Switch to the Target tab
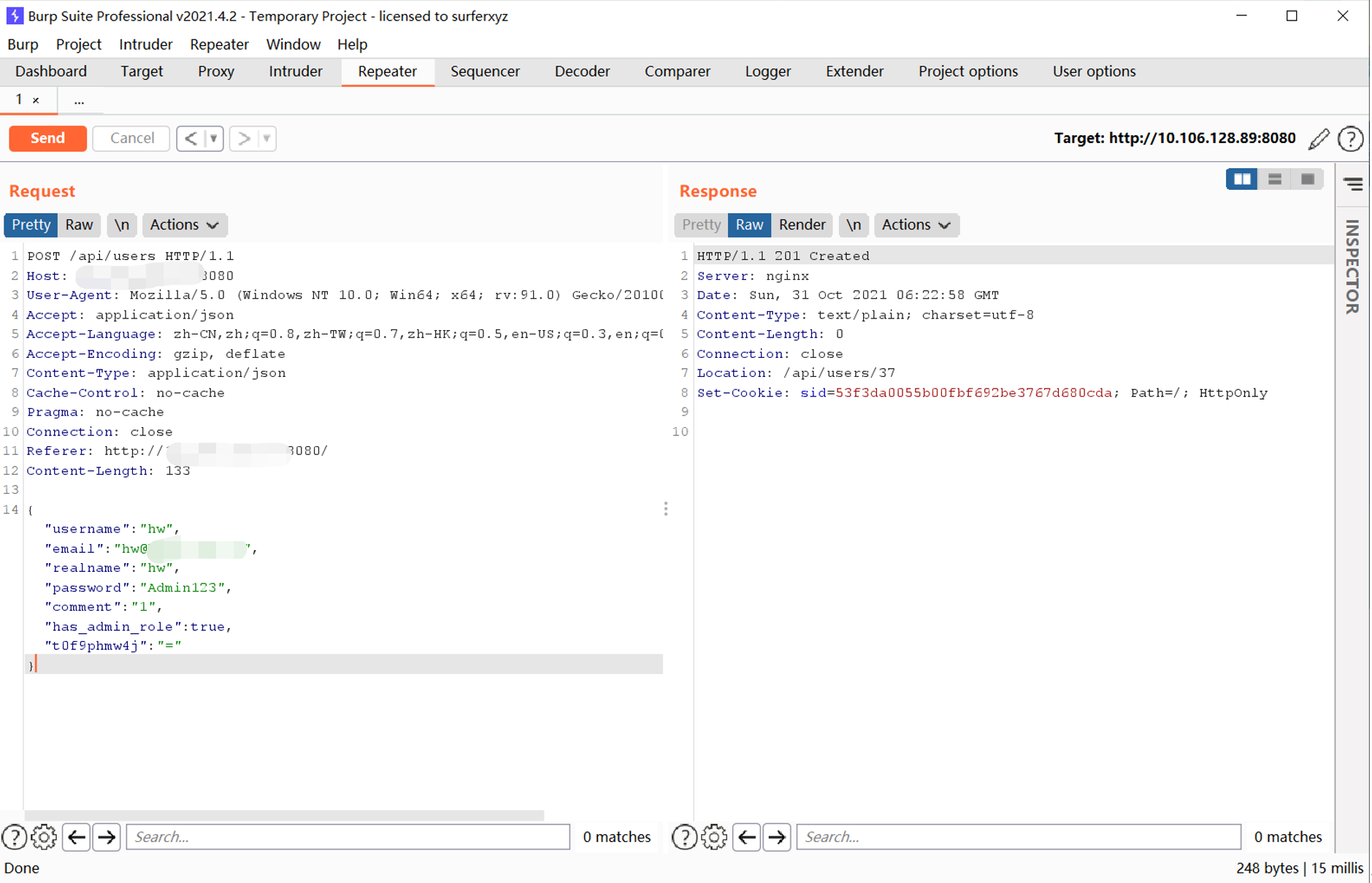 [142, 72]
